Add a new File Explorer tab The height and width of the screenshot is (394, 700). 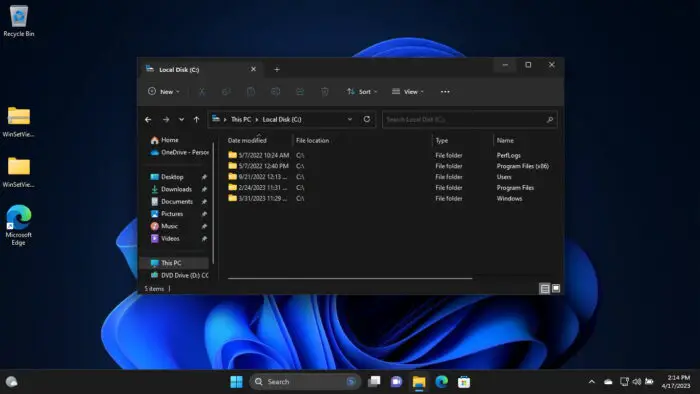point(277,70)
